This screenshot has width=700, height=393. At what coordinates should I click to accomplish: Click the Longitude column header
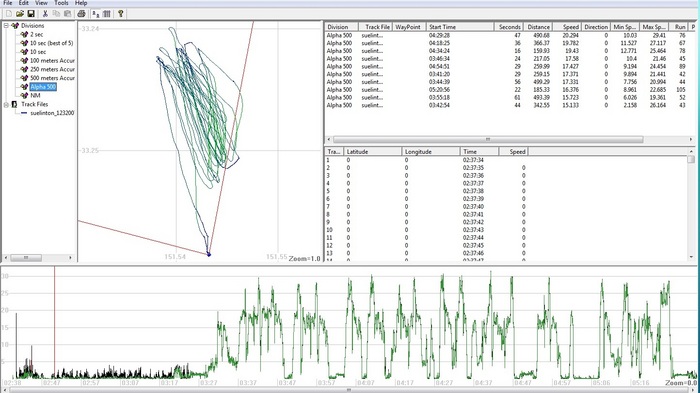click(431, 152)
